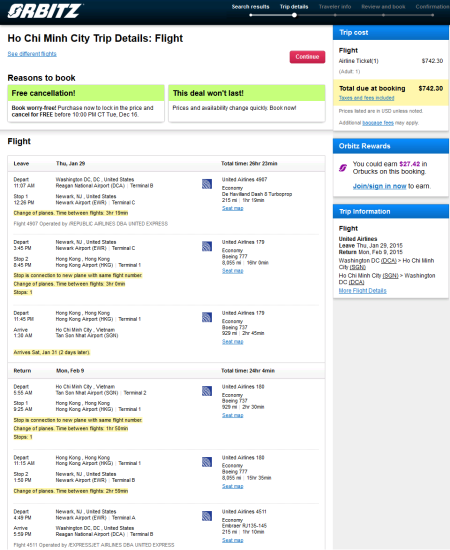The height and width of the screenshot is (550, 450).
Task: Click United logo for Hong Kong to Ho Chi Minh flight 179
Action: coord(207,317)
